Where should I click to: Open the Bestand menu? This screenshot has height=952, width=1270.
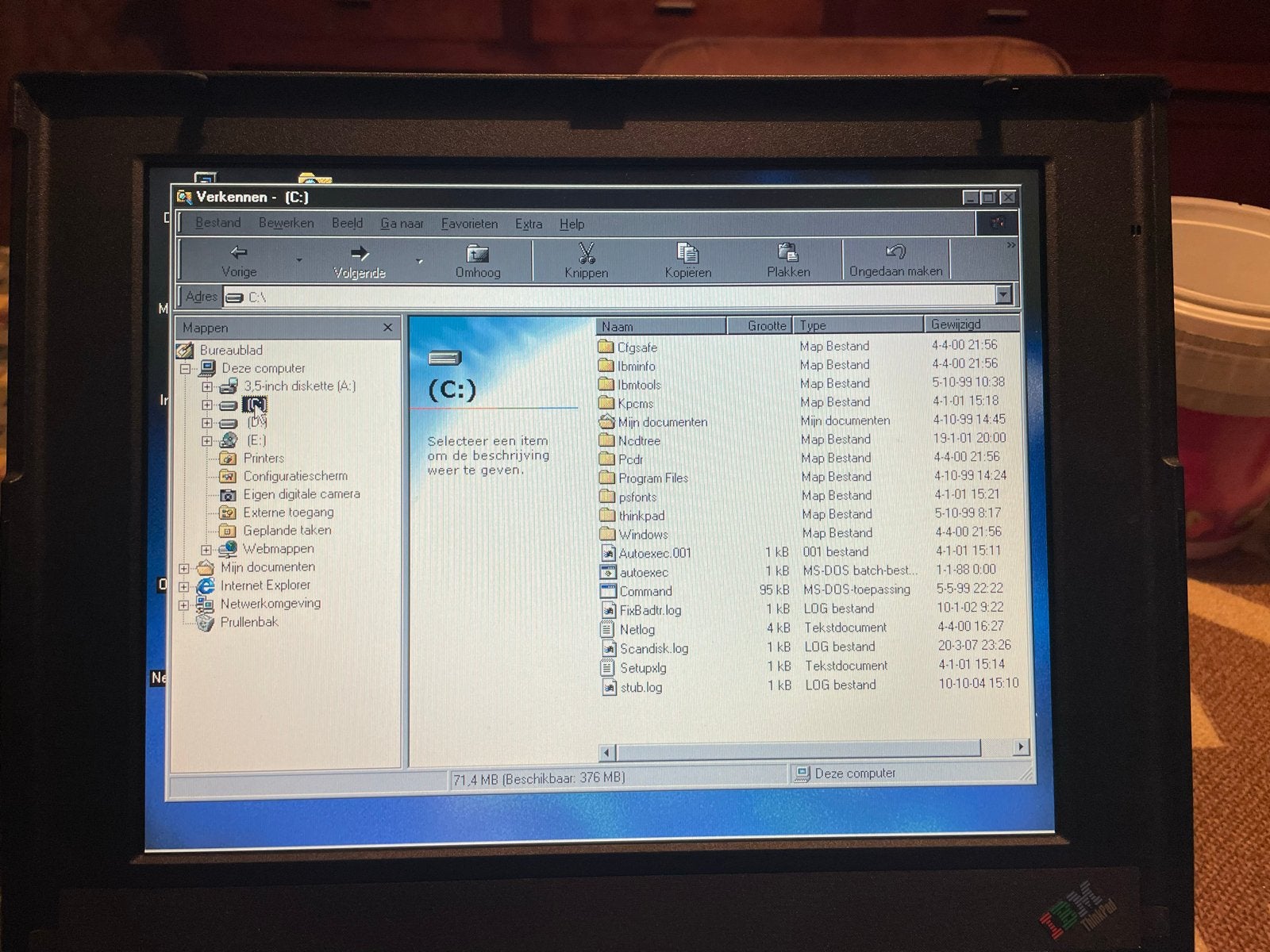pyautogui.click(x=218, y=223)
